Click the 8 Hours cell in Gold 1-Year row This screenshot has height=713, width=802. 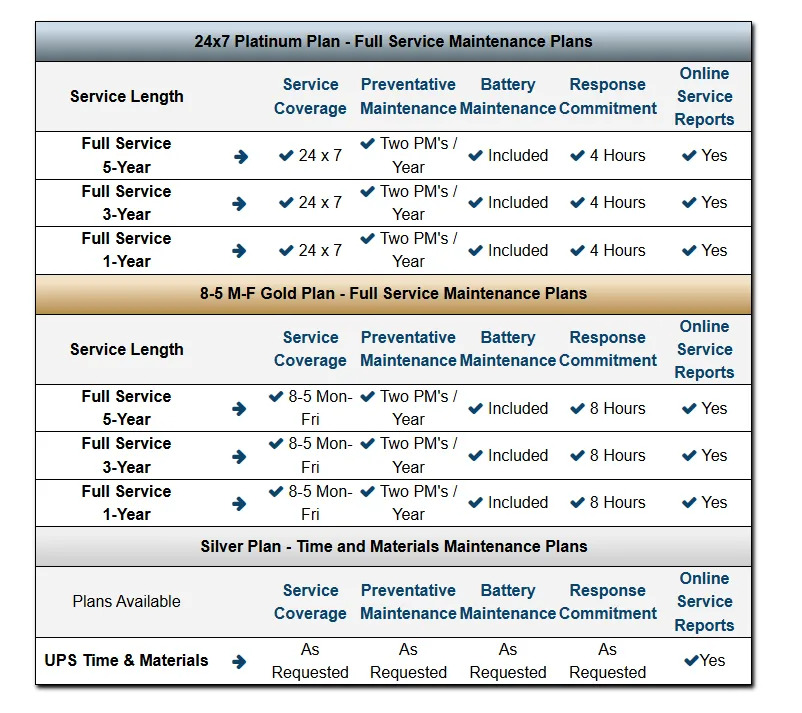coord(608,503)
